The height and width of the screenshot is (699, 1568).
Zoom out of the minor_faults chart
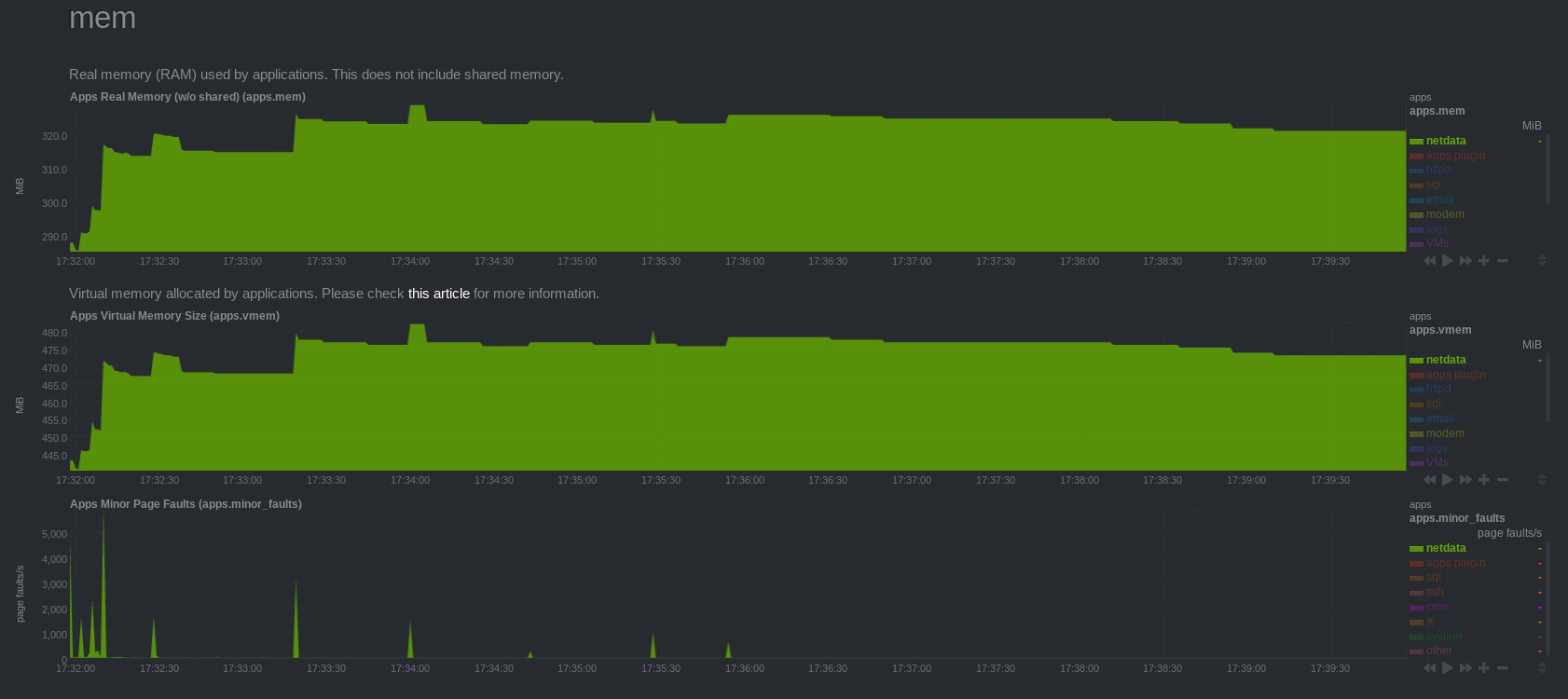point(1503,668)
